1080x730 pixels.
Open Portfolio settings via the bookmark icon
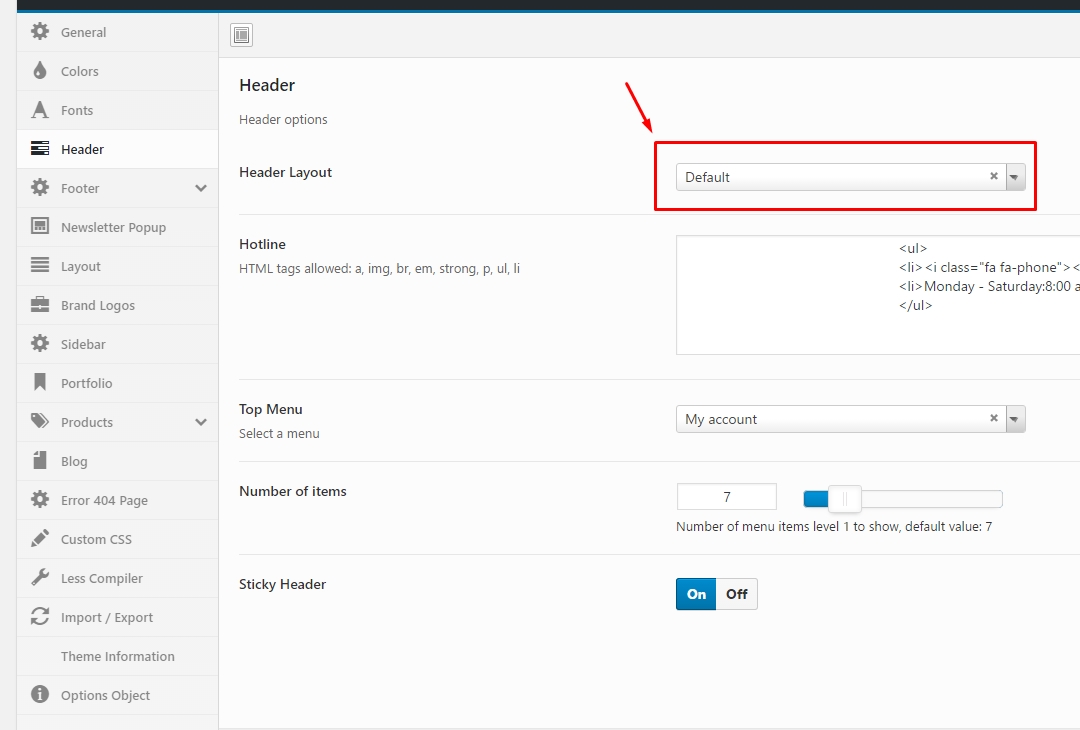(x=39, y=383)
